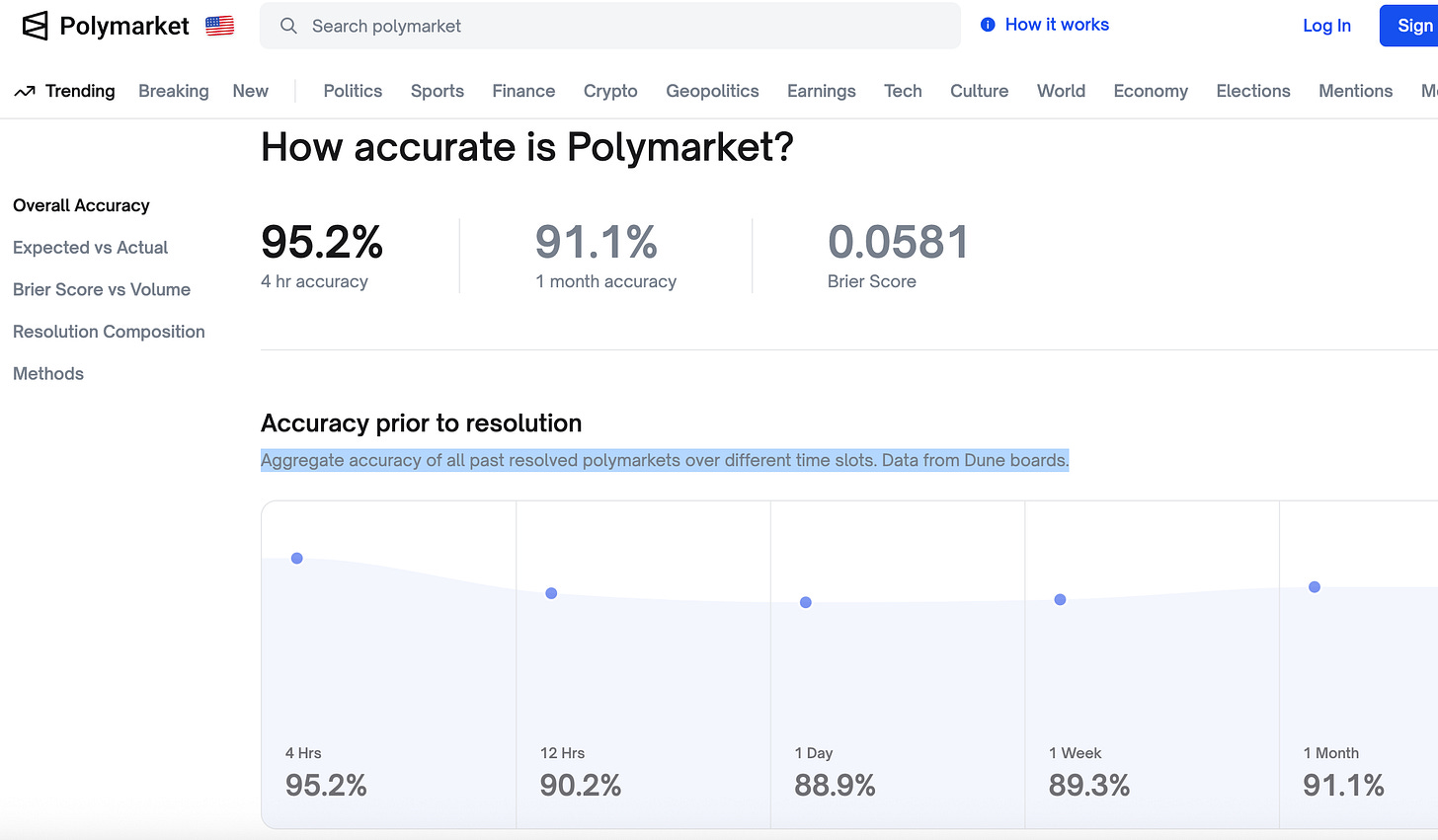
Task: Switch to the Breaking tab
Action: click(x=174, y=91)
